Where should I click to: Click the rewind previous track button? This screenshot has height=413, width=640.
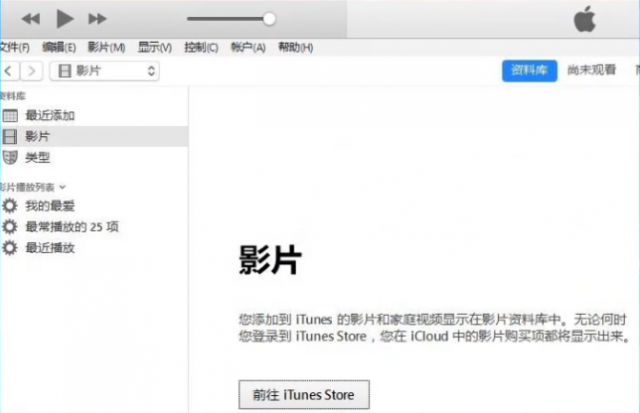click(x=31, y=19)
